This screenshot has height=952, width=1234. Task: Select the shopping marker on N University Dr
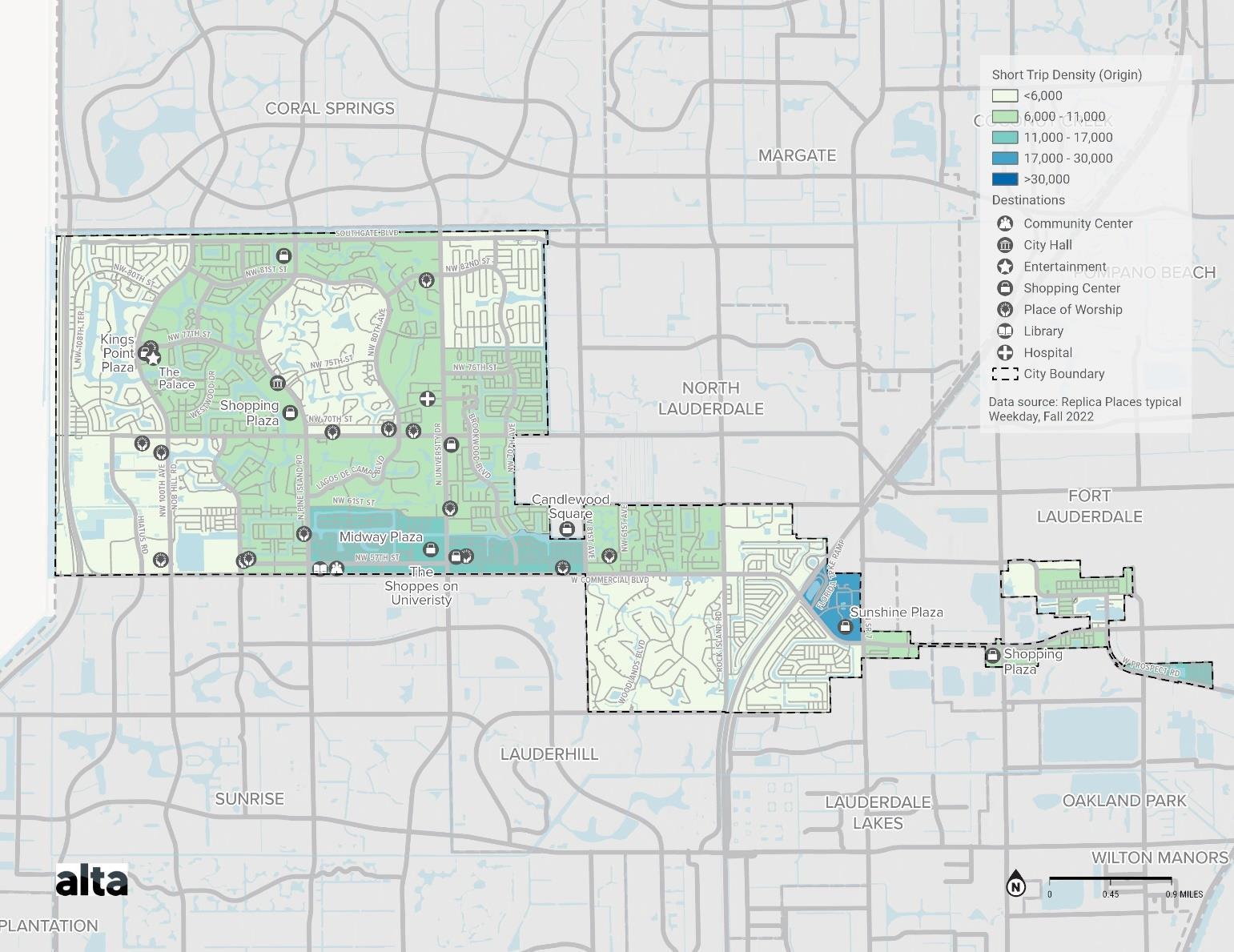point(451,444)
